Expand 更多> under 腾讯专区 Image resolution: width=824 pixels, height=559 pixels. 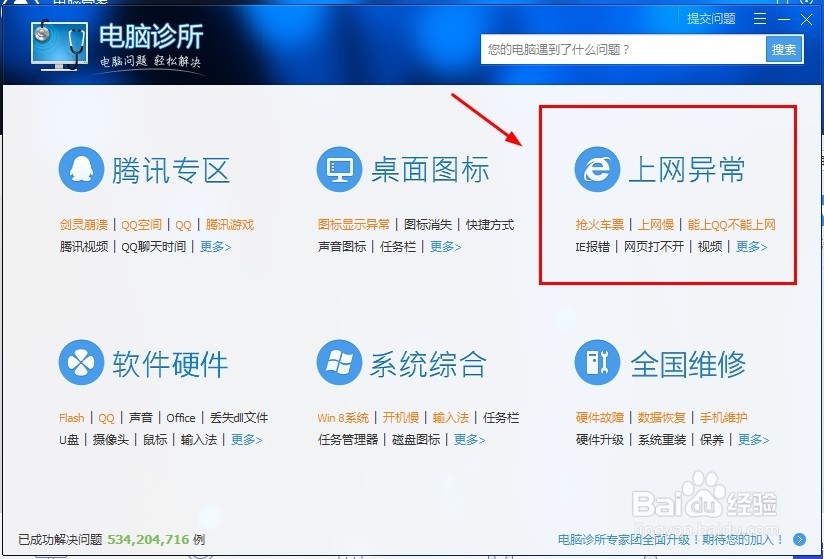point(215,246)
